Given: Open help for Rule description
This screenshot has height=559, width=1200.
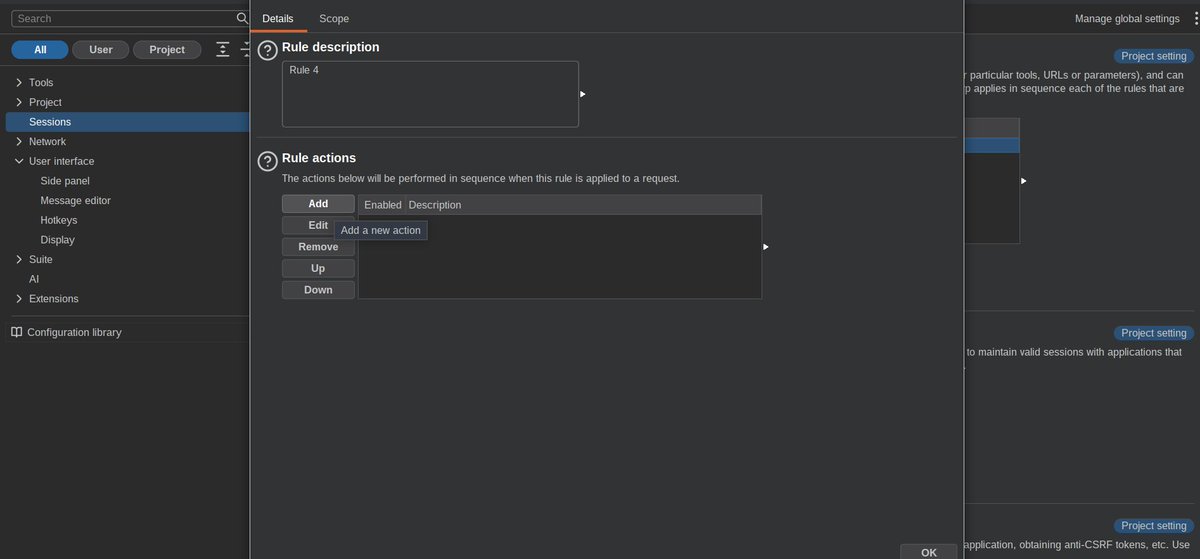Looking at the screenshot, I should point(267,50).
